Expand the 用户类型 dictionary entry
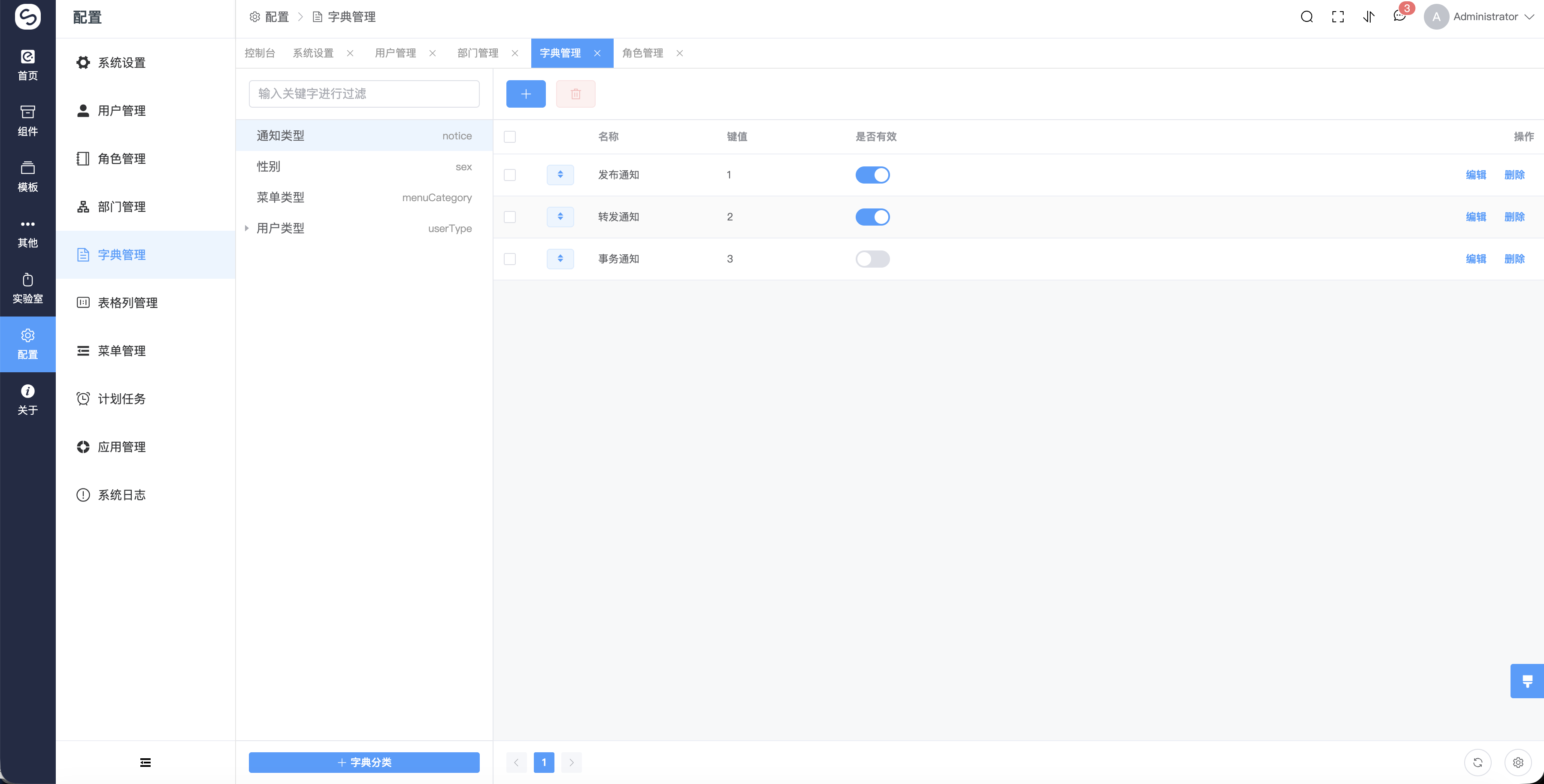The width and height of the screenshot is (1544, 784). (246, 228)
